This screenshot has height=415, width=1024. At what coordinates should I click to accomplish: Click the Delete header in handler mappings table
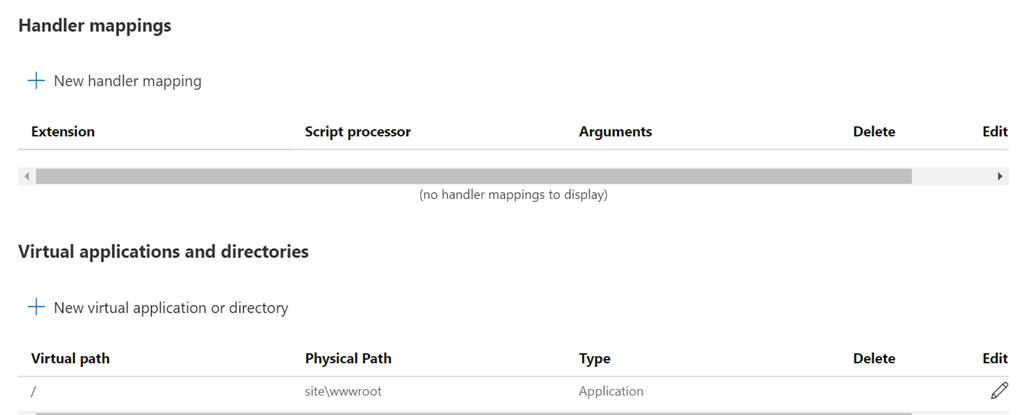[x=874, y=131]
